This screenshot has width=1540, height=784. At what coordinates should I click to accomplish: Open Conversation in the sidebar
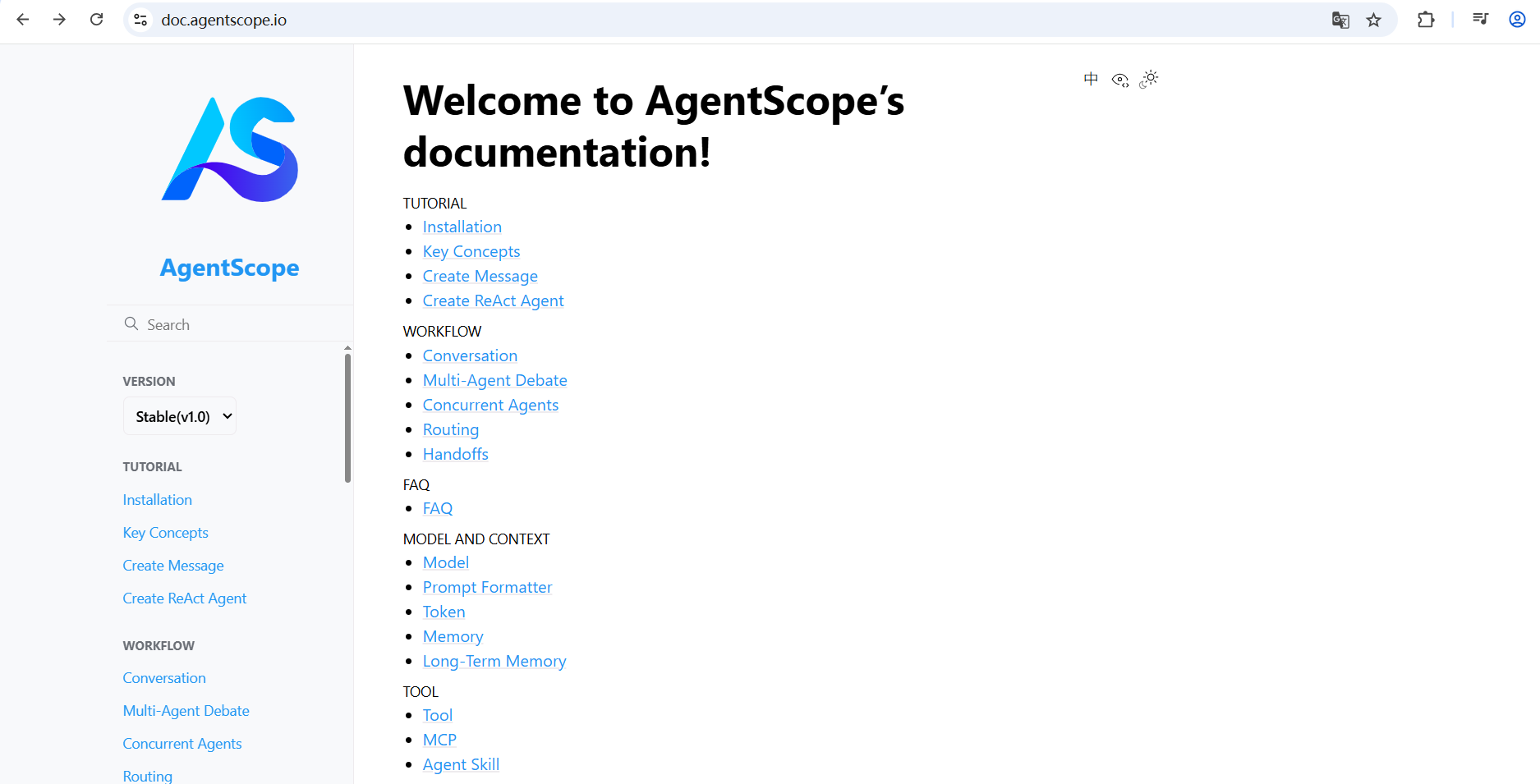(x=164, y=678)
